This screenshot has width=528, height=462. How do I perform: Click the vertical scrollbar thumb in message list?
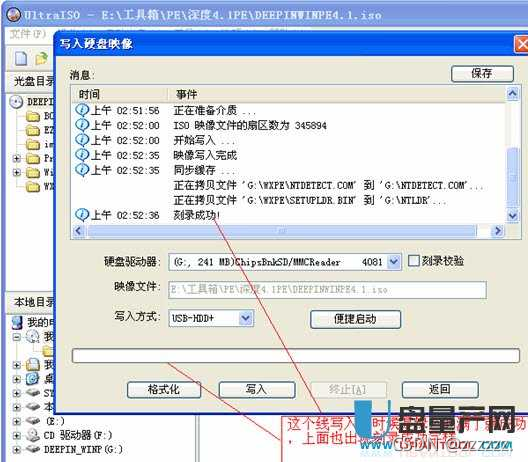pos(513,177)
